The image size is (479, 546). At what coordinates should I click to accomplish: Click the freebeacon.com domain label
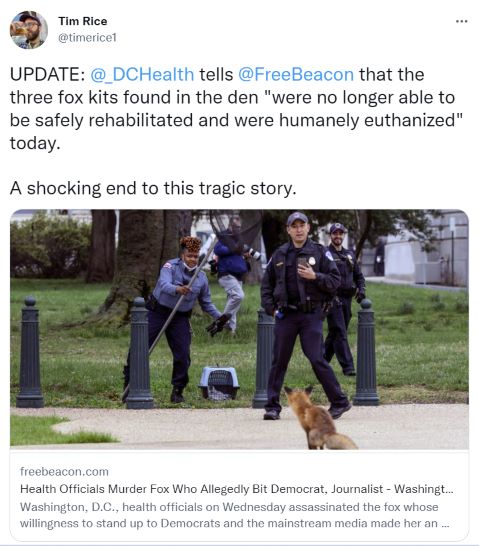click(x=64, y=471)
